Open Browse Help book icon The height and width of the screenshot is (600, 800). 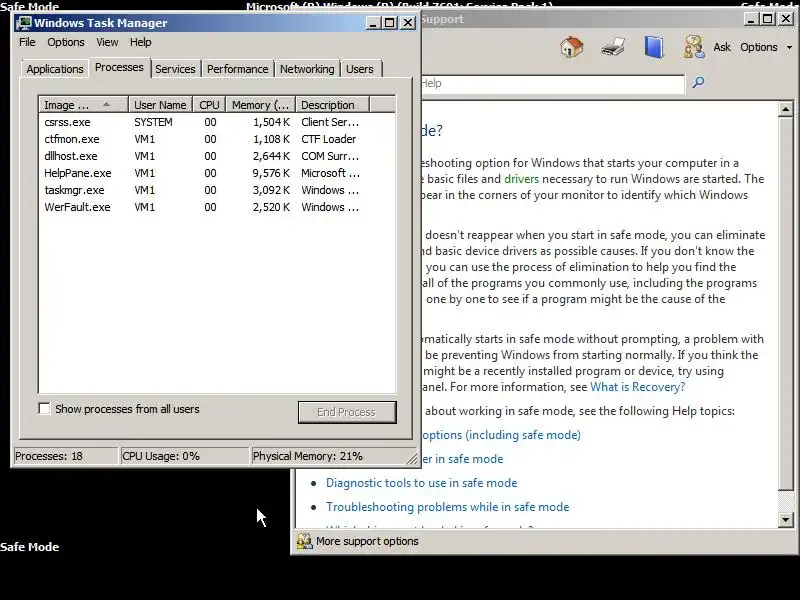654,47
